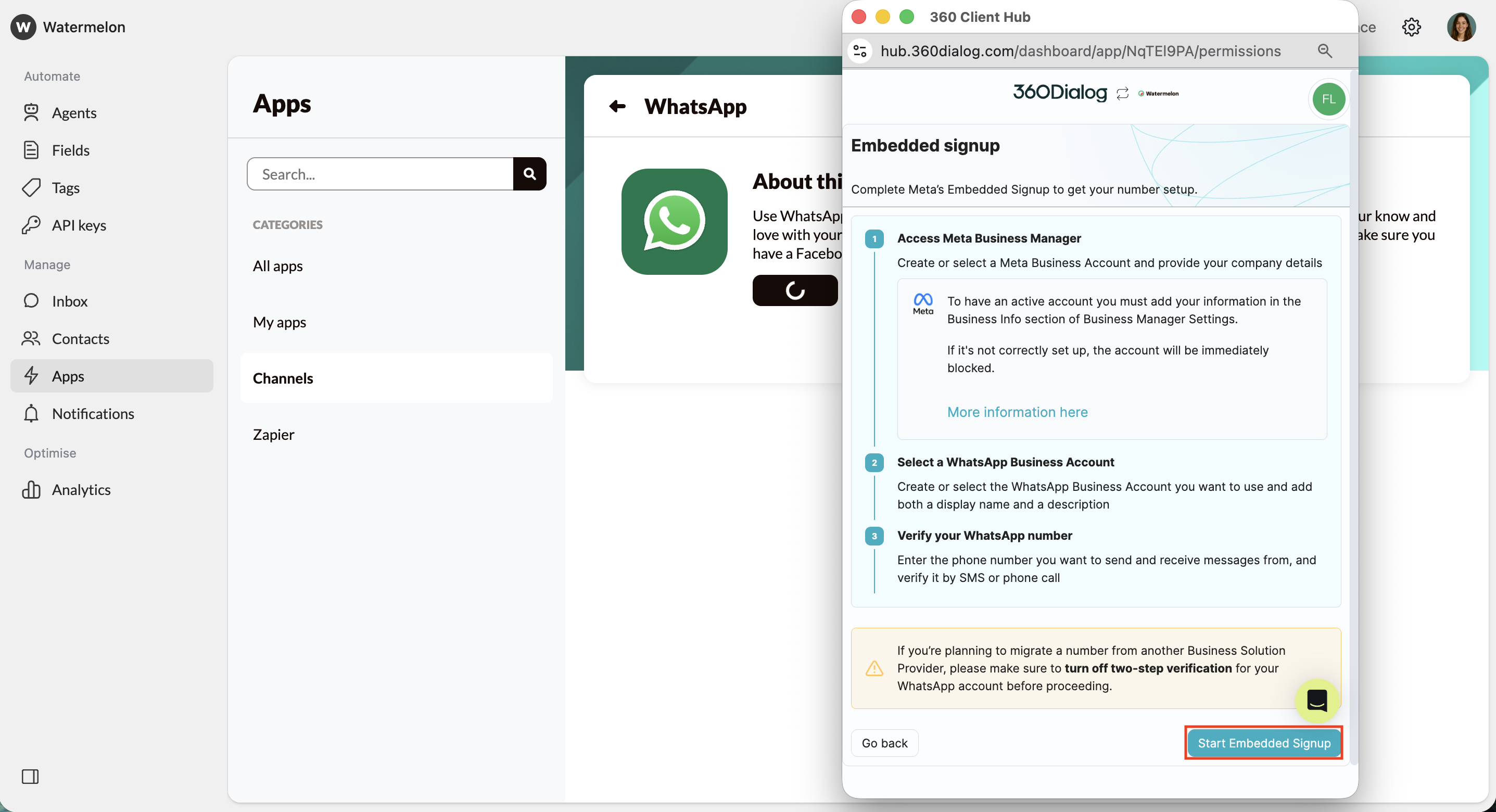
Task: Select the Tags sidebar item
Action: pos(66,187)
